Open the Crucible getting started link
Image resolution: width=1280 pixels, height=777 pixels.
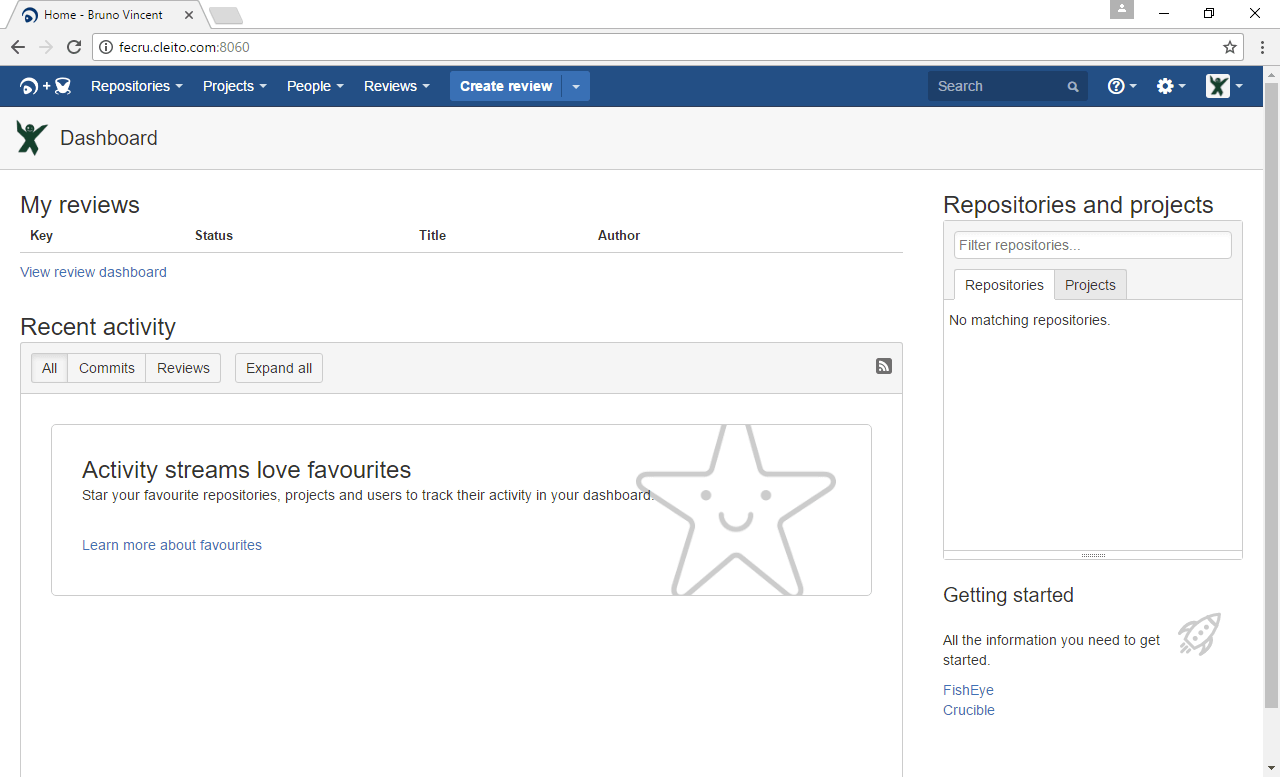(x=969, y=710)
